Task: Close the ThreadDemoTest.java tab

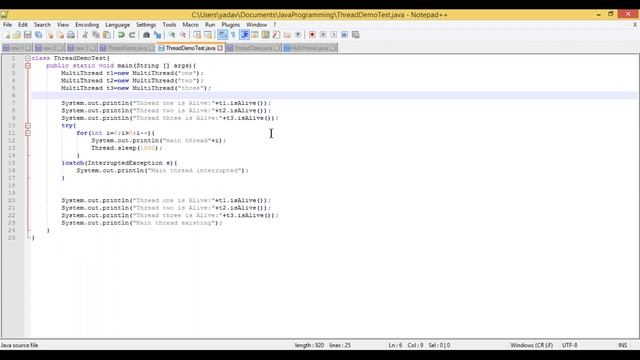Action: tap(220, 48)
